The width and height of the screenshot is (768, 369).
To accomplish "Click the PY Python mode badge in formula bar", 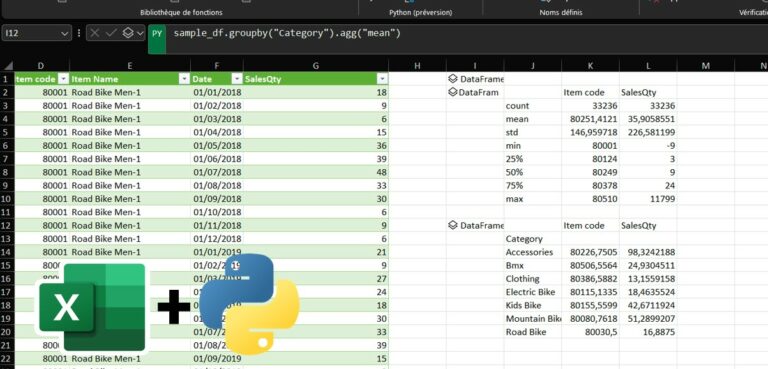I will (157, 39).
